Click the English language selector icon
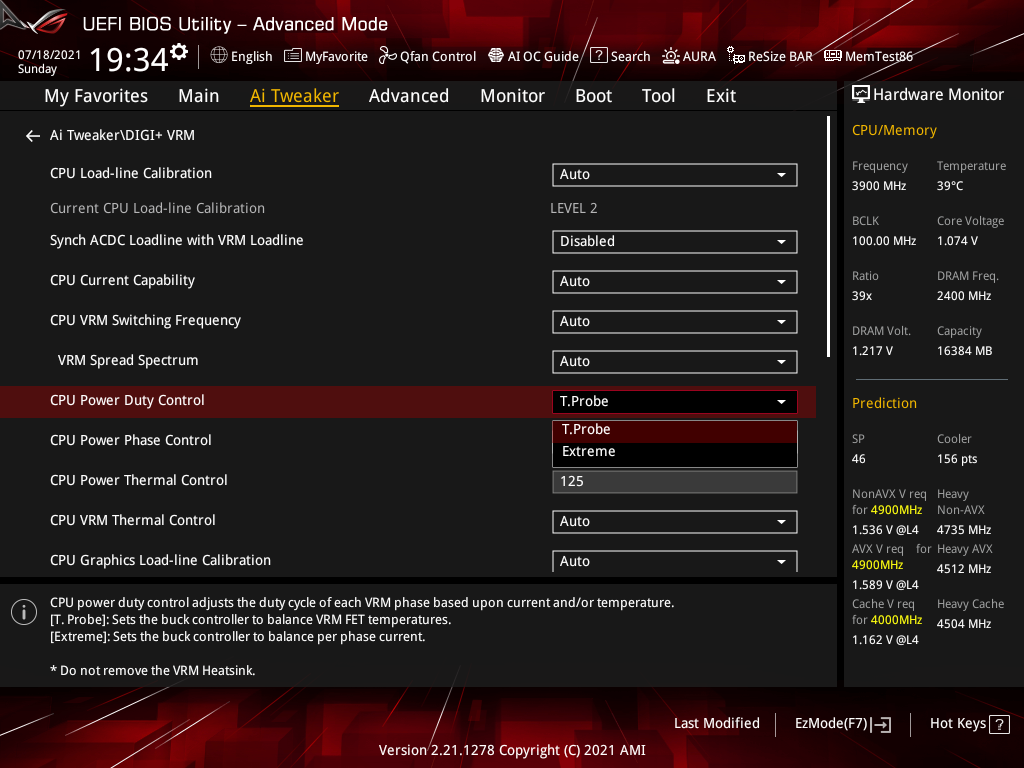 coord(218,56)
